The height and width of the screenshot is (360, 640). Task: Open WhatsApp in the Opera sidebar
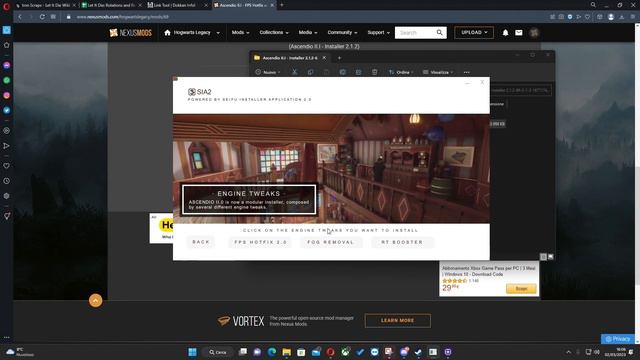(7, 80)
